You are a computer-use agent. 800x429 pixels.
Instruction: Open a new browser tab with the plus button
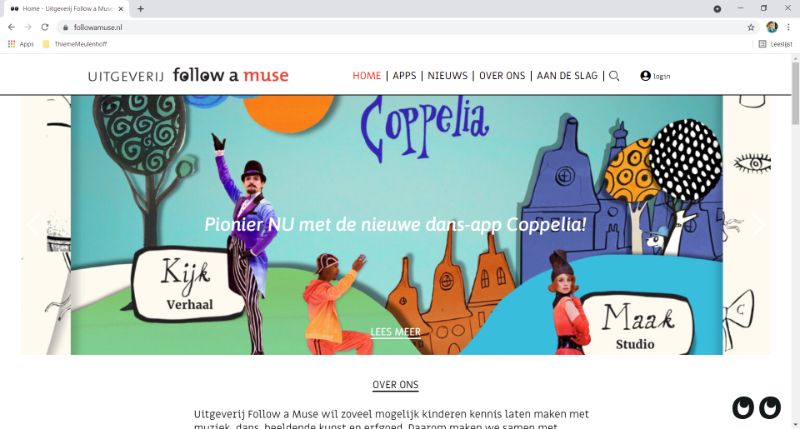[140, 9]
